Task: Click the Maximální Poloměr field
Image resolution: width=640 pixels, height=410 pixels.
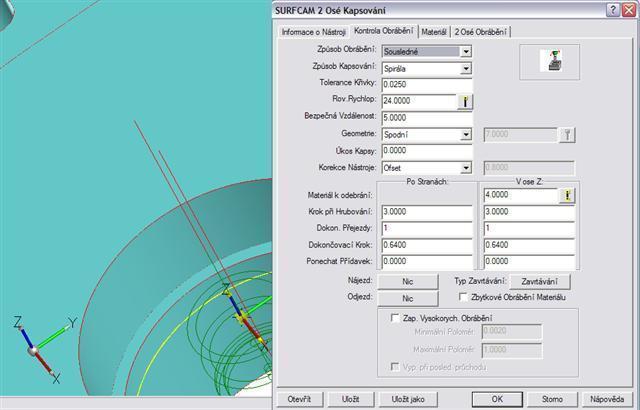Action: (512, 350)
